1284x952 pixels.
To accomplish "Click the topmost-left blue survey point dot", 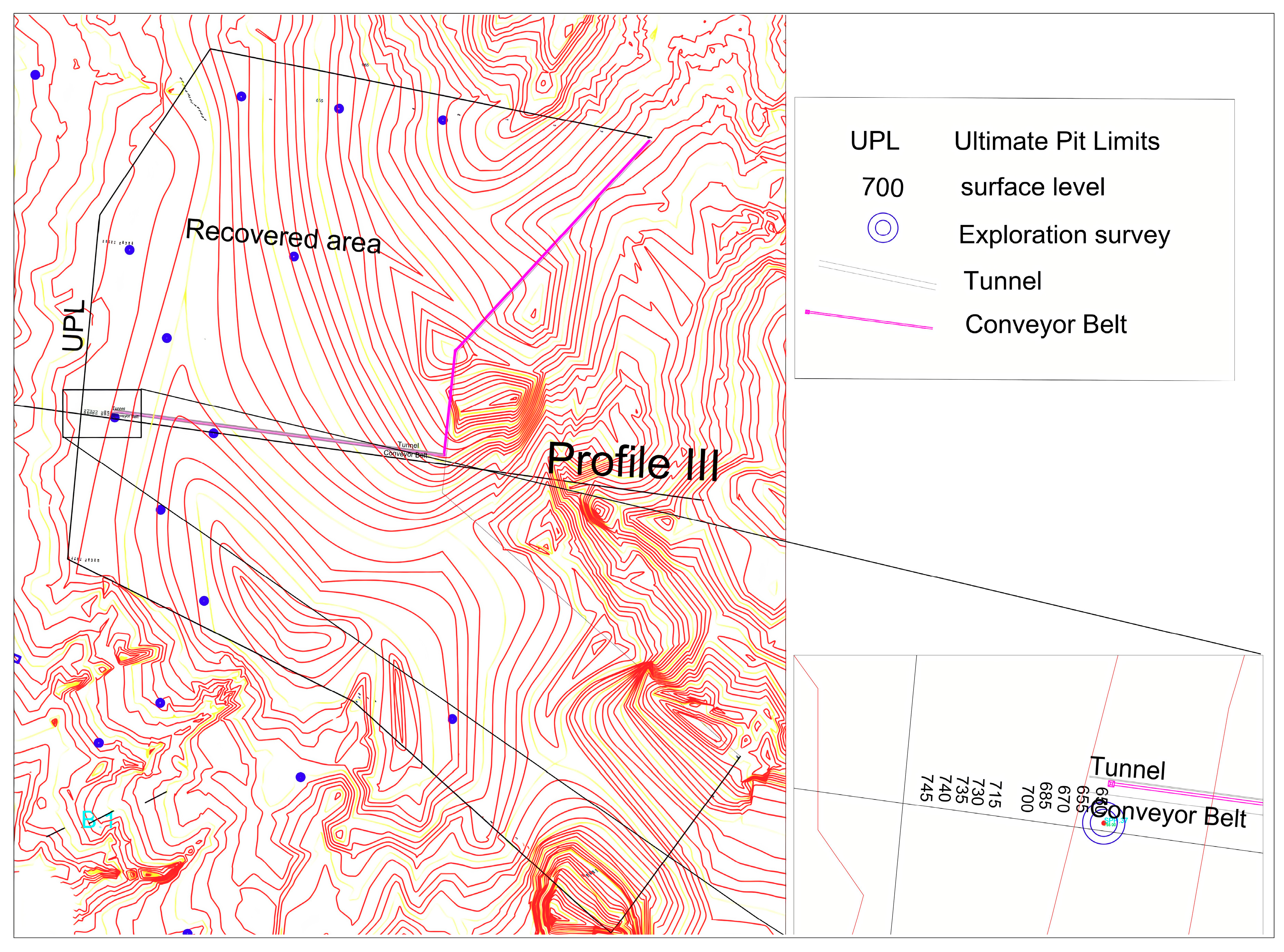I will tap(35, 74).
